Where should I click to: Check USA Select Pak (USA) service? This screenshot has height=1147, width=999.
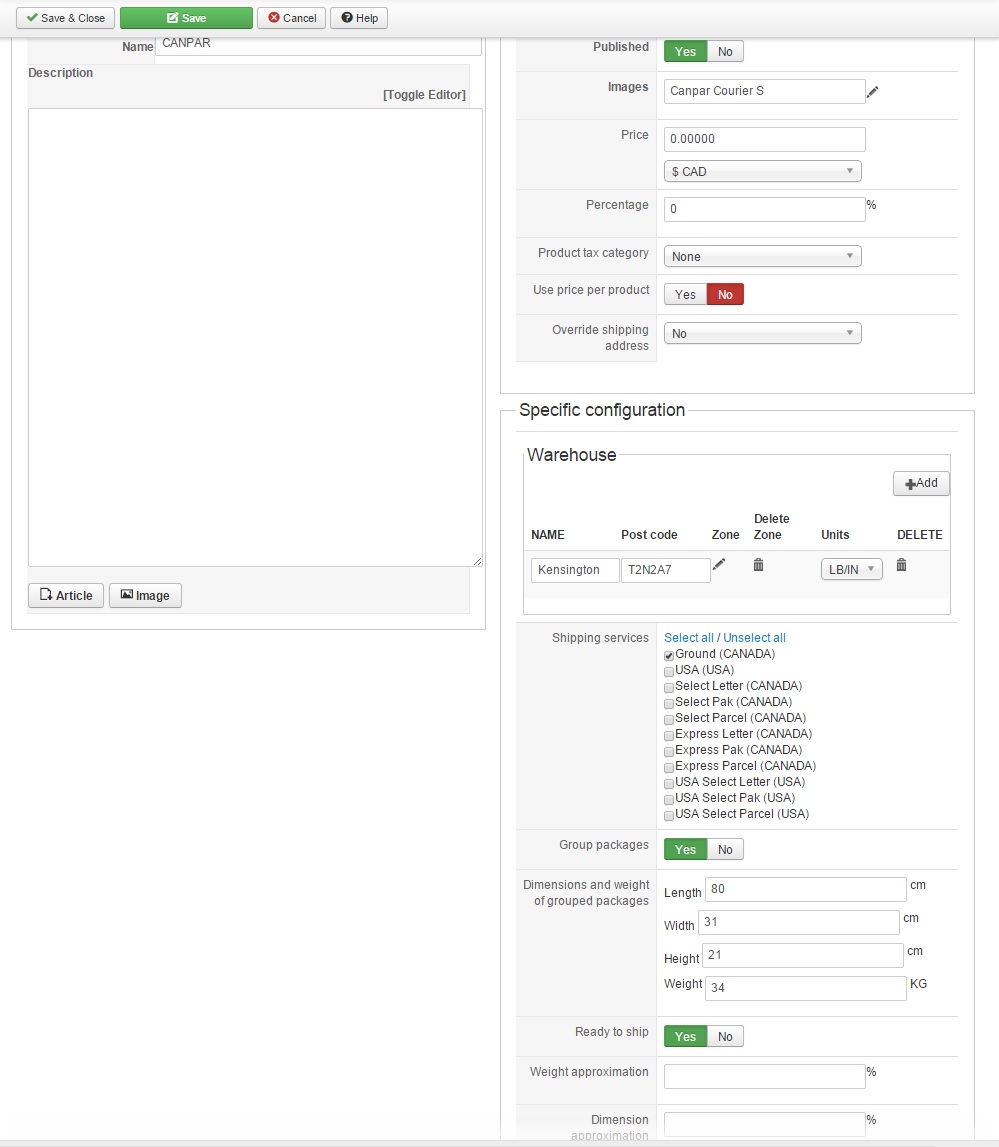tap(669, 800)
